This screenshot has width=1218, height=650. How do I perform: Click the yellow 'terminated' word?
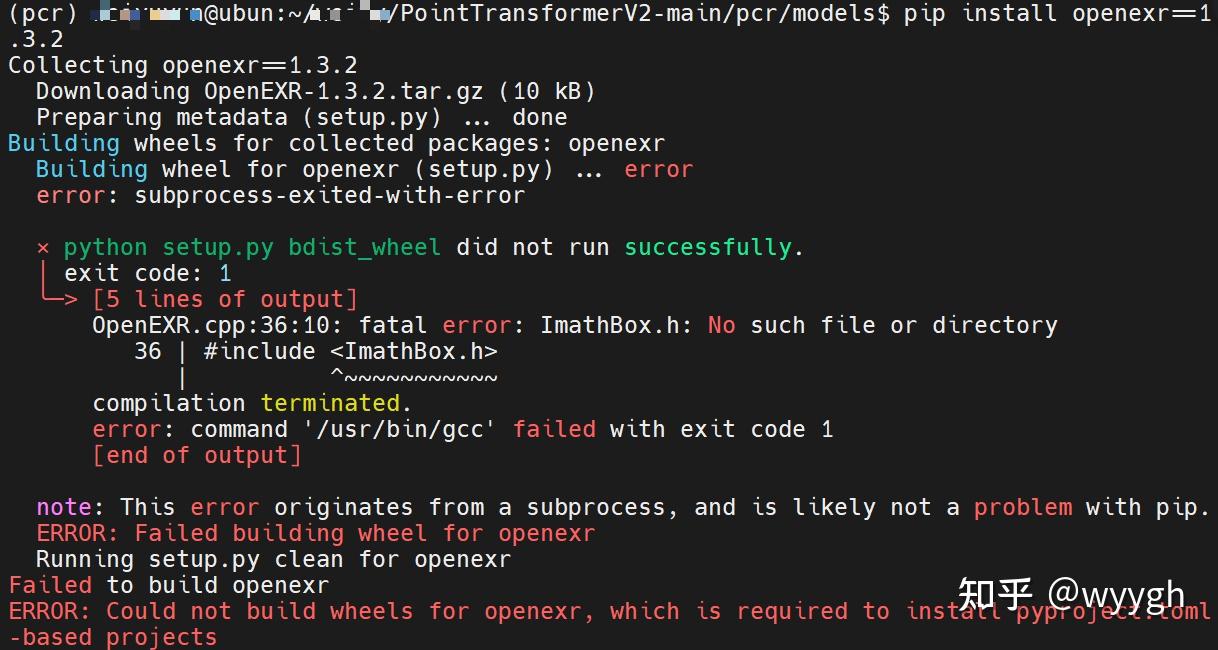coord(330,403)
